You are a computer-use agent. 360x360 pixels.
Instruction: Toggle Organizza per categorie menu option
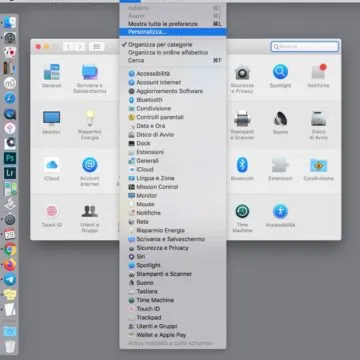click(x=173, y=44)
